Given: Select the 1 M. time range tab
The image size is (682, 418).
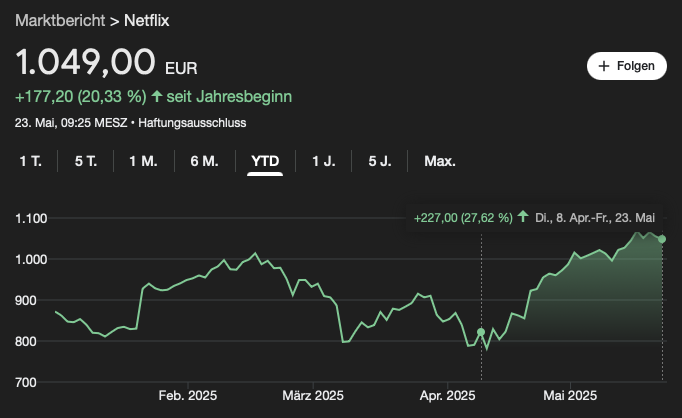Looking at the screenshot, I should pyautogui.click(x=144, y=161).
